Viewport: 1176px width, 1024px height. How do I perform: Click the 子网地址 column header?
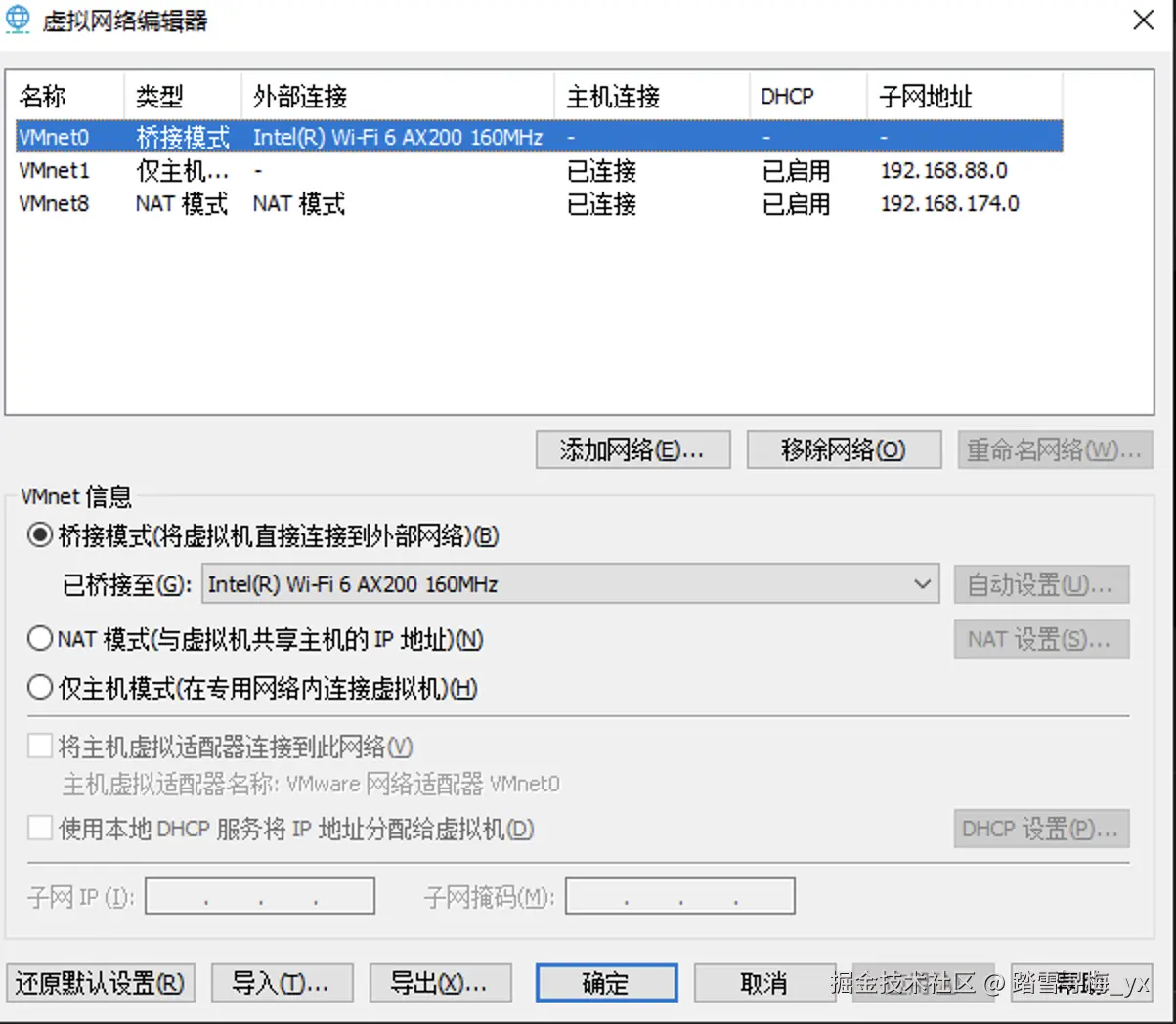click(x=965, y=96)
